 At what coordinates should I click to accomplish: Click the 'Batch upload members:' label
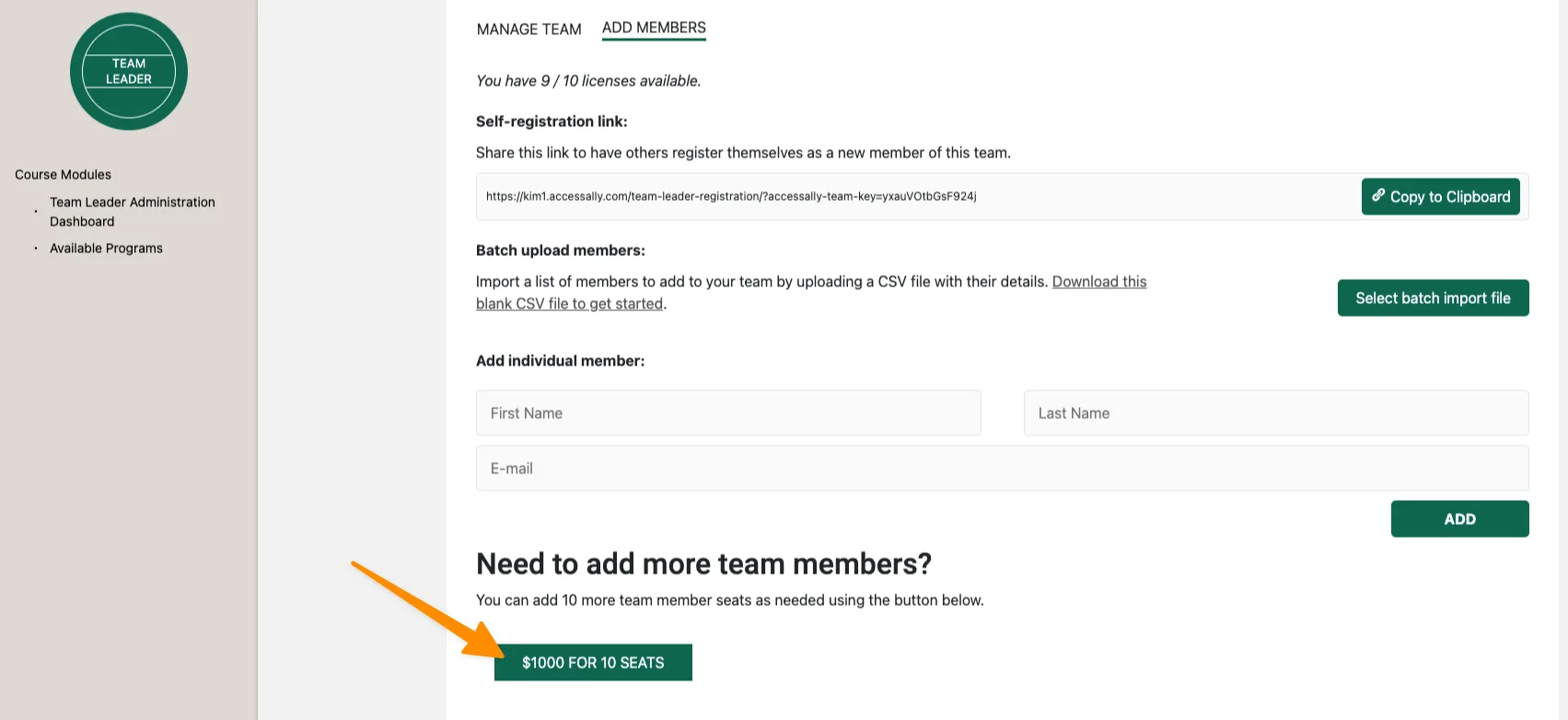click(560, 250)
